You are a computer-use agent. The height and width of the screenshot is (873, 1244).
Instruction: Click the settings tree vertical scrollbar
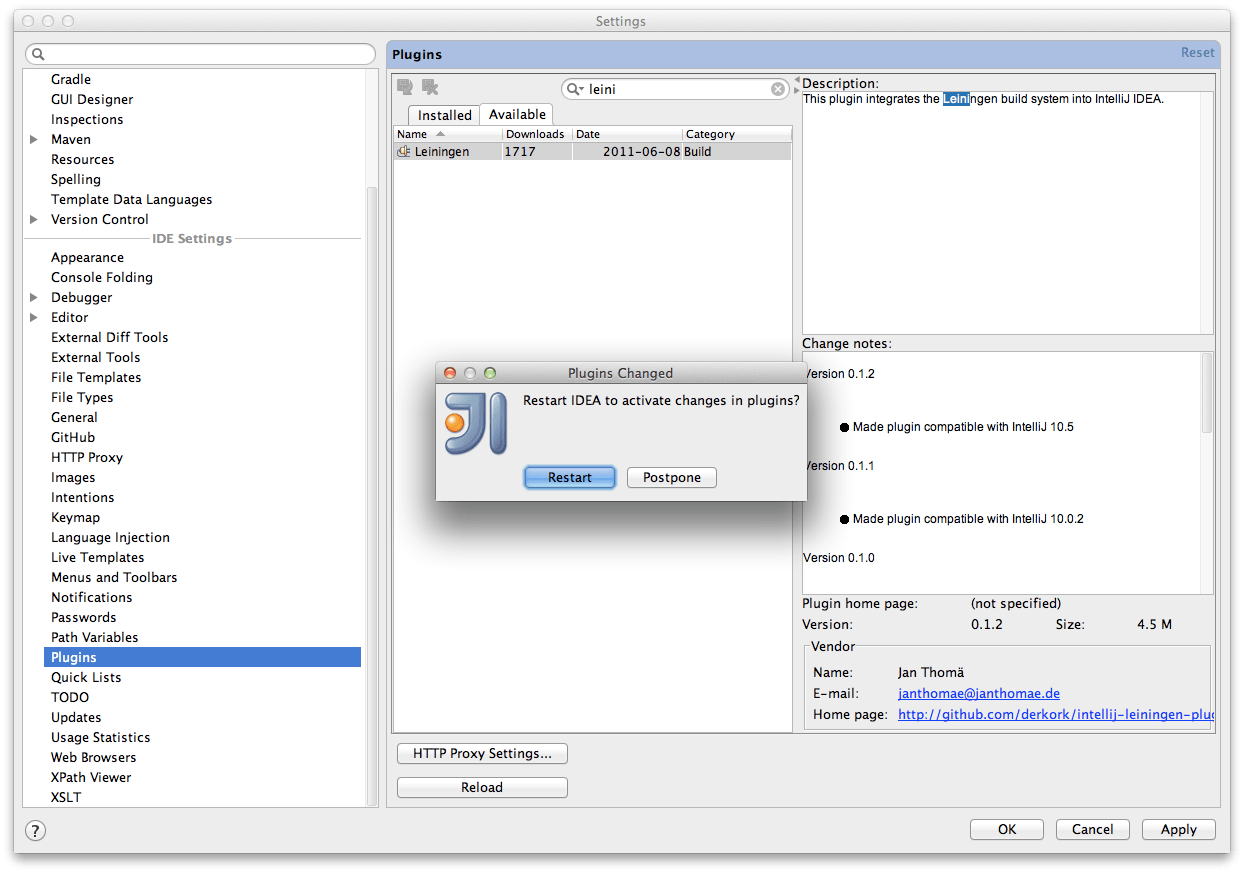point(373,495)
